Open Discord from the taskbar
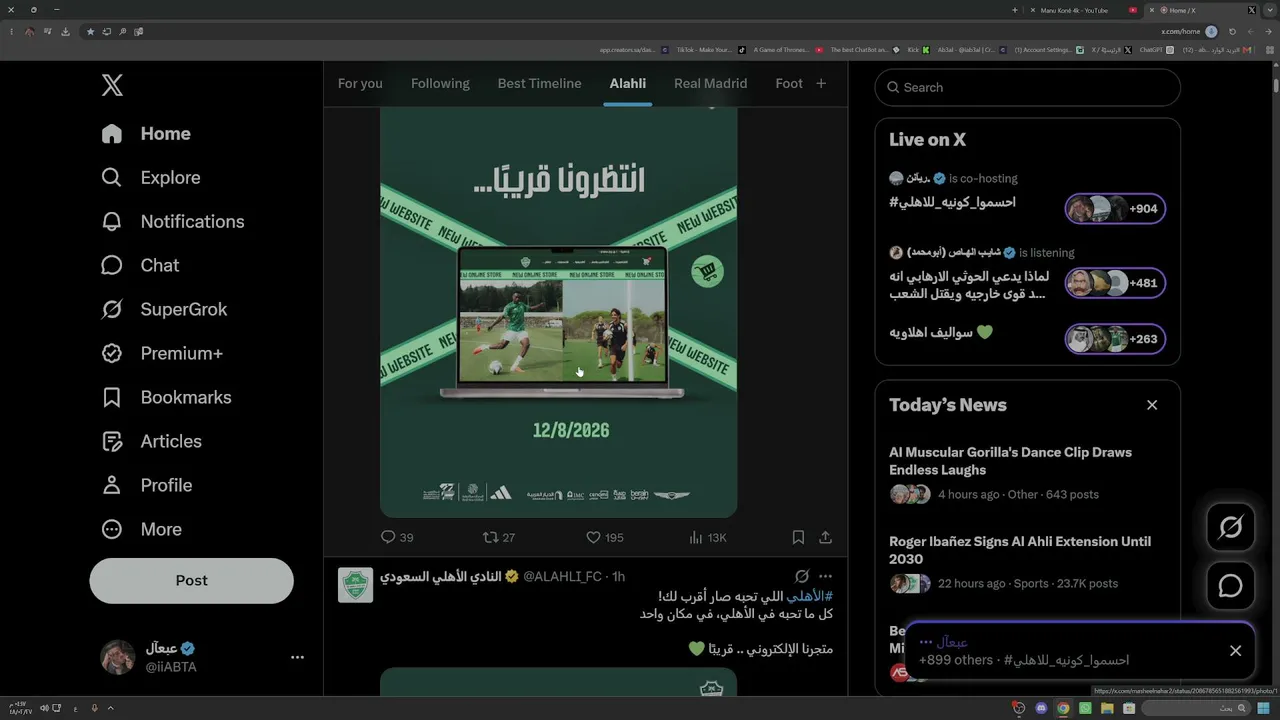1280x720 pixels. tap(1041, 709)
